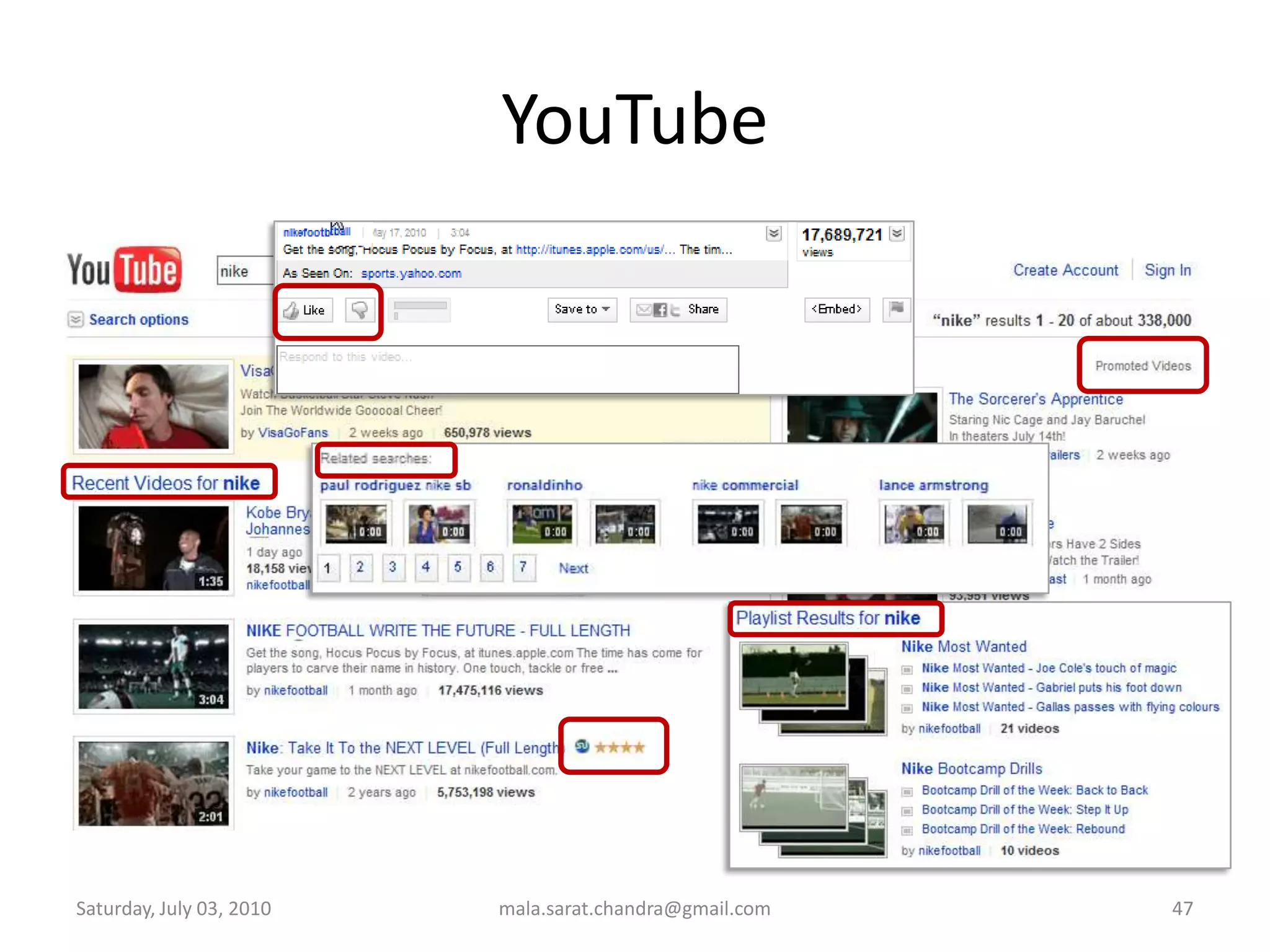Click the like ratio rating bar
The width and height of the screenshot is (1270, 952).
click(420, 309)
